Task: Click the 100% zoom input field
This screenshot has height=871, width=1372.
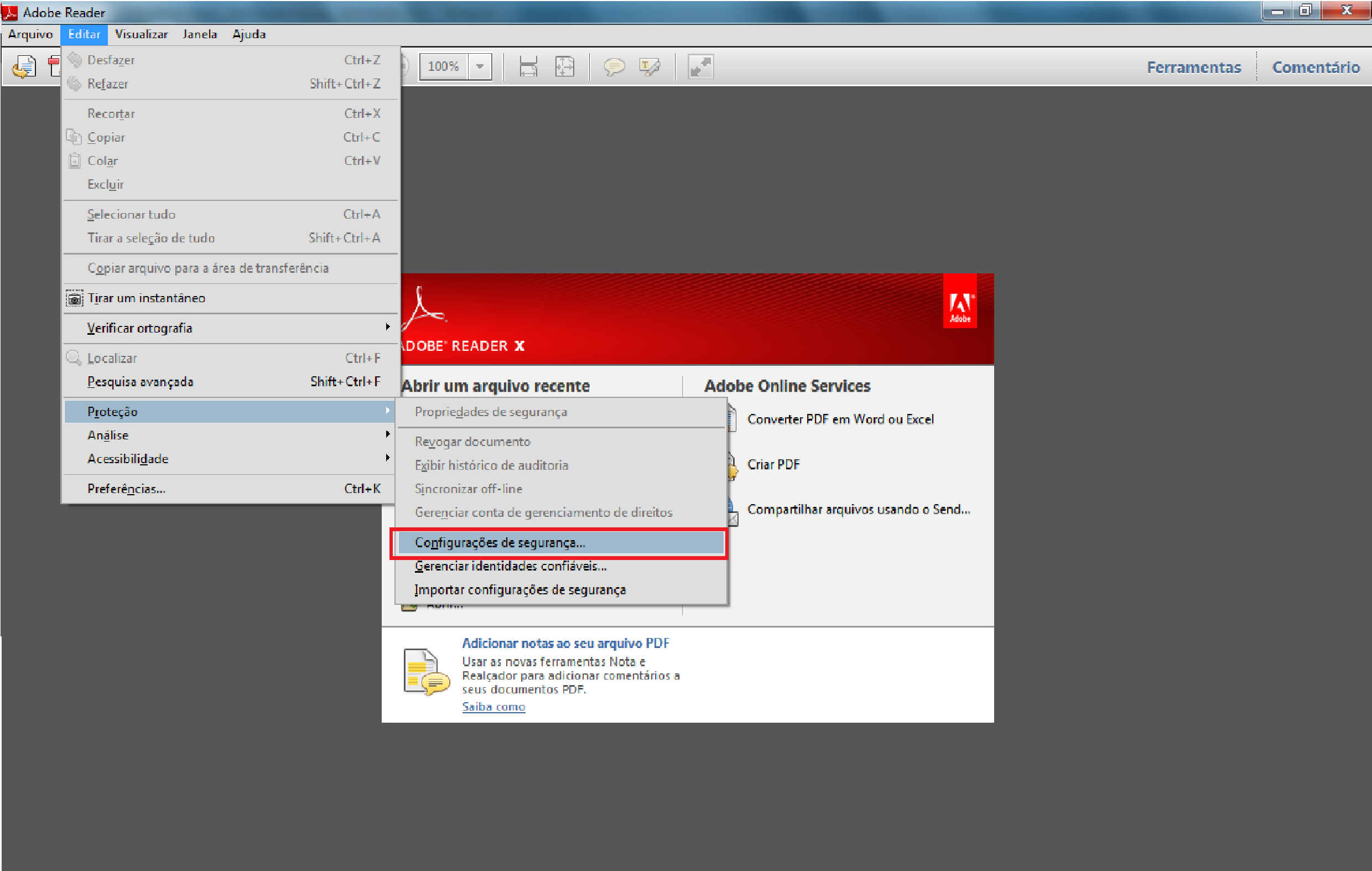Action: tap(443, 67)
